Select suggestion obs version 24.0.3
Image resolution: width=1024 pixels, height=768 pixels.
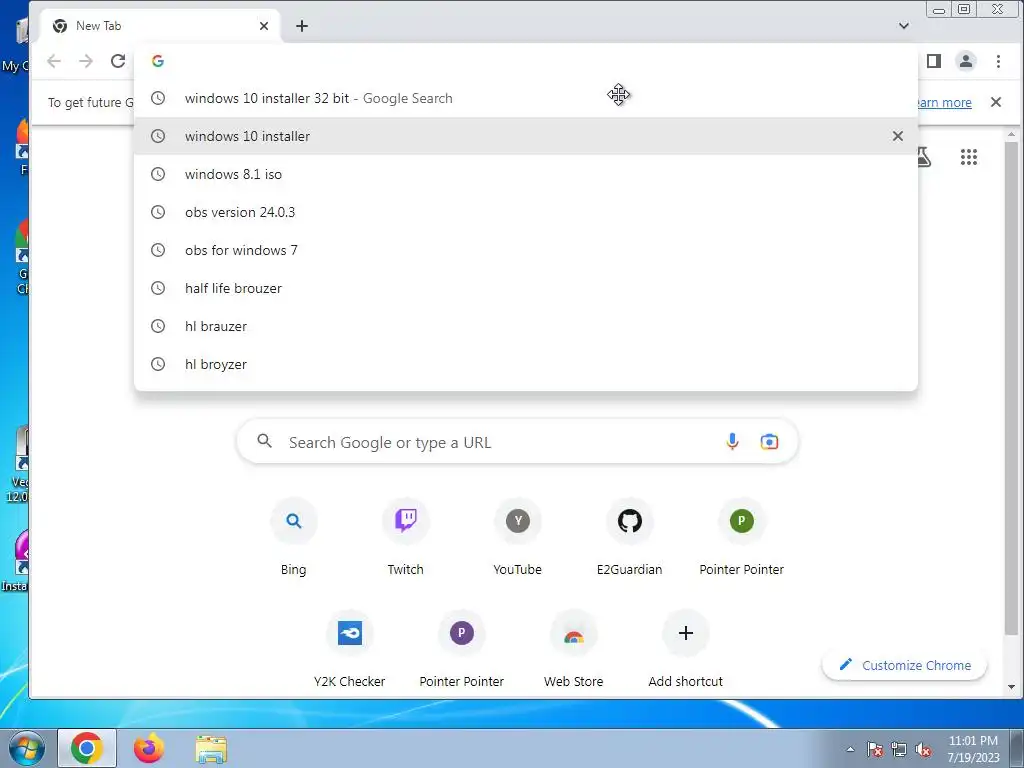526,212
